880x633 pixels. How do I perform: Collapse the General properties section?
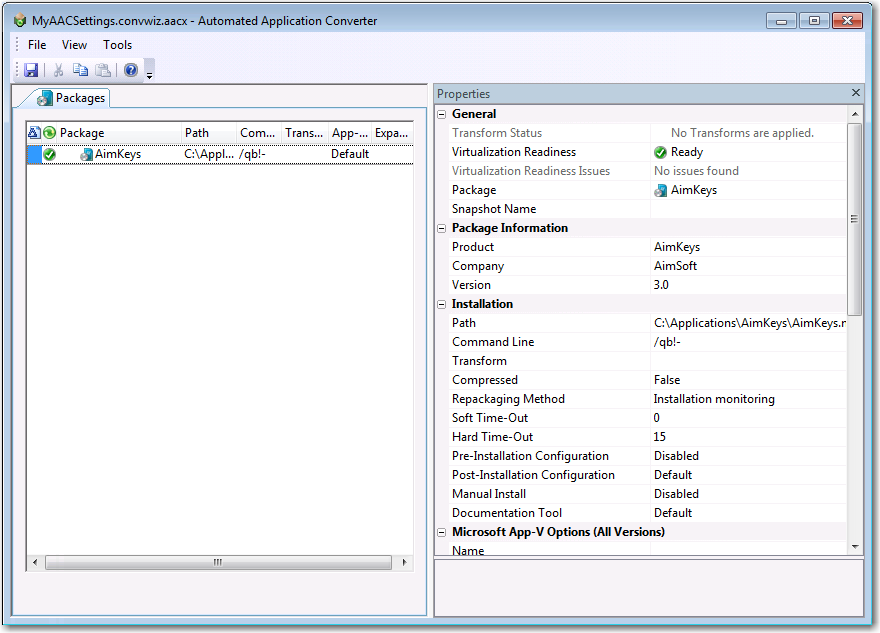coord(442,114)
